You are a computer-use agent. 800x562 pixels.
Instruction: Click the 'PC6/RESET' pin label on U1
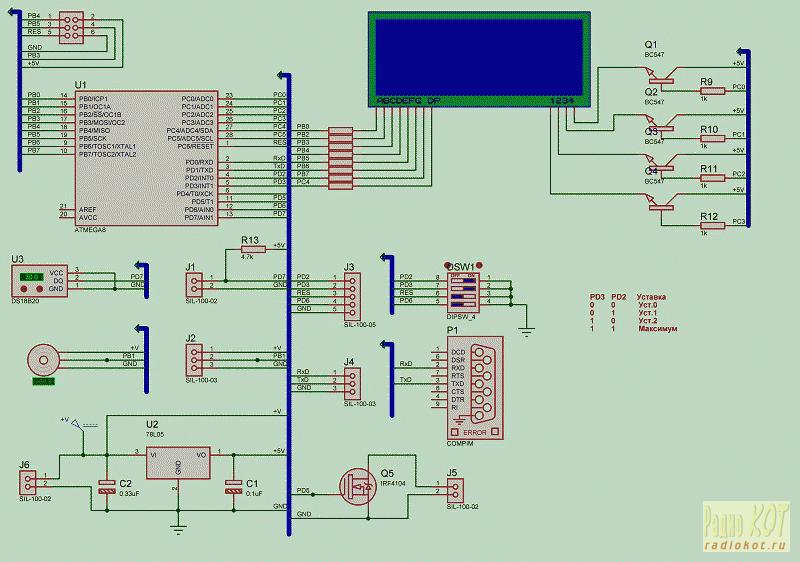pyautogui.click(x=195, y=146)
